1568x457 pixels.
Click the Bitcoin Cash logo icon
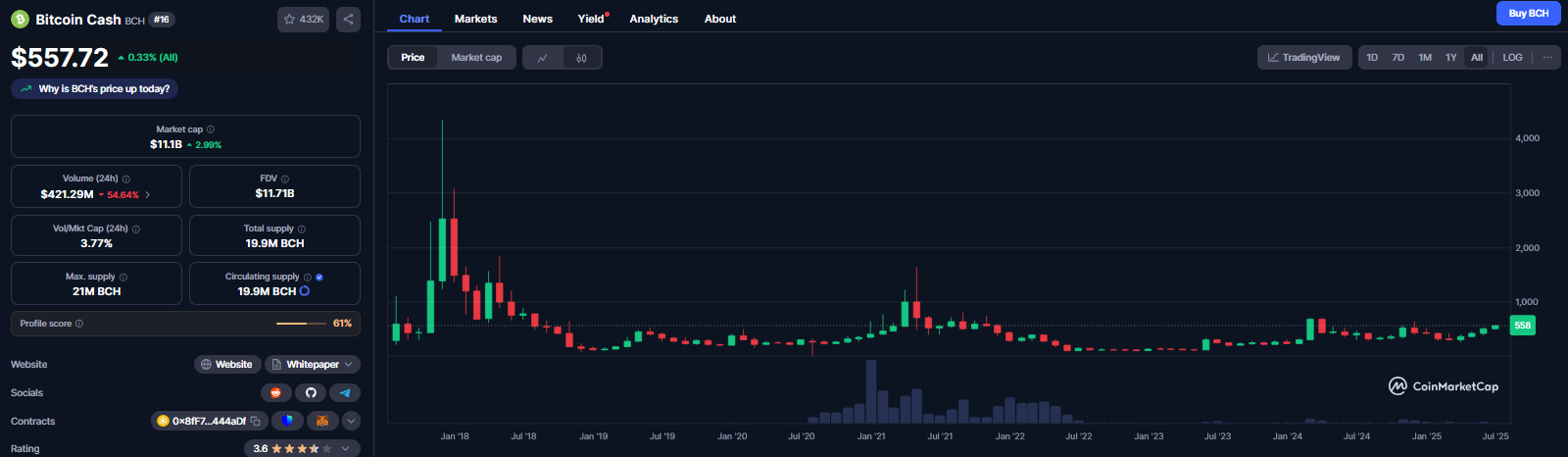(x=20, y=19)
